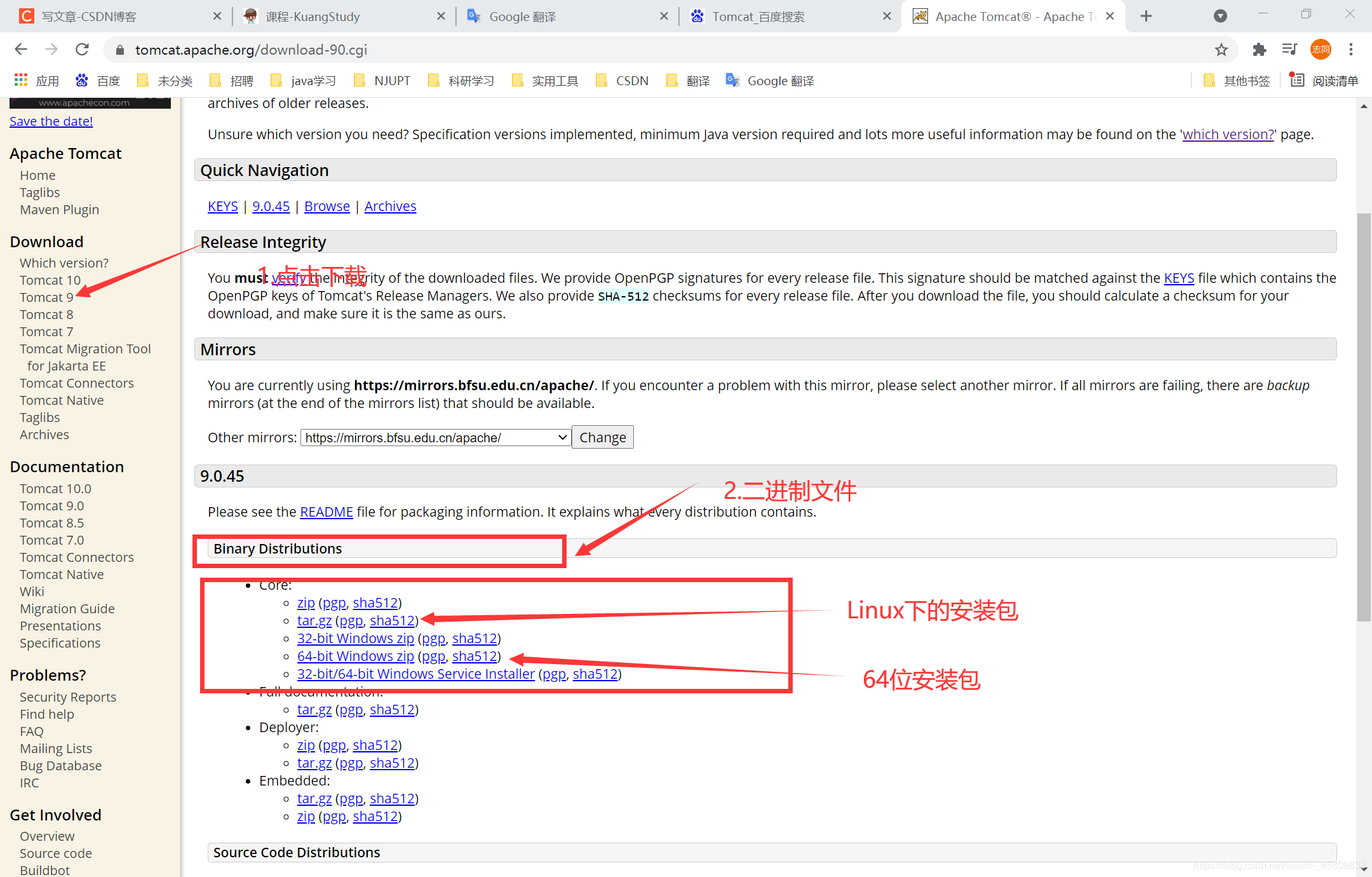Open the 科研学习 bookmark folder
Screen dimensions: 1372x877
tap(461, 81)
